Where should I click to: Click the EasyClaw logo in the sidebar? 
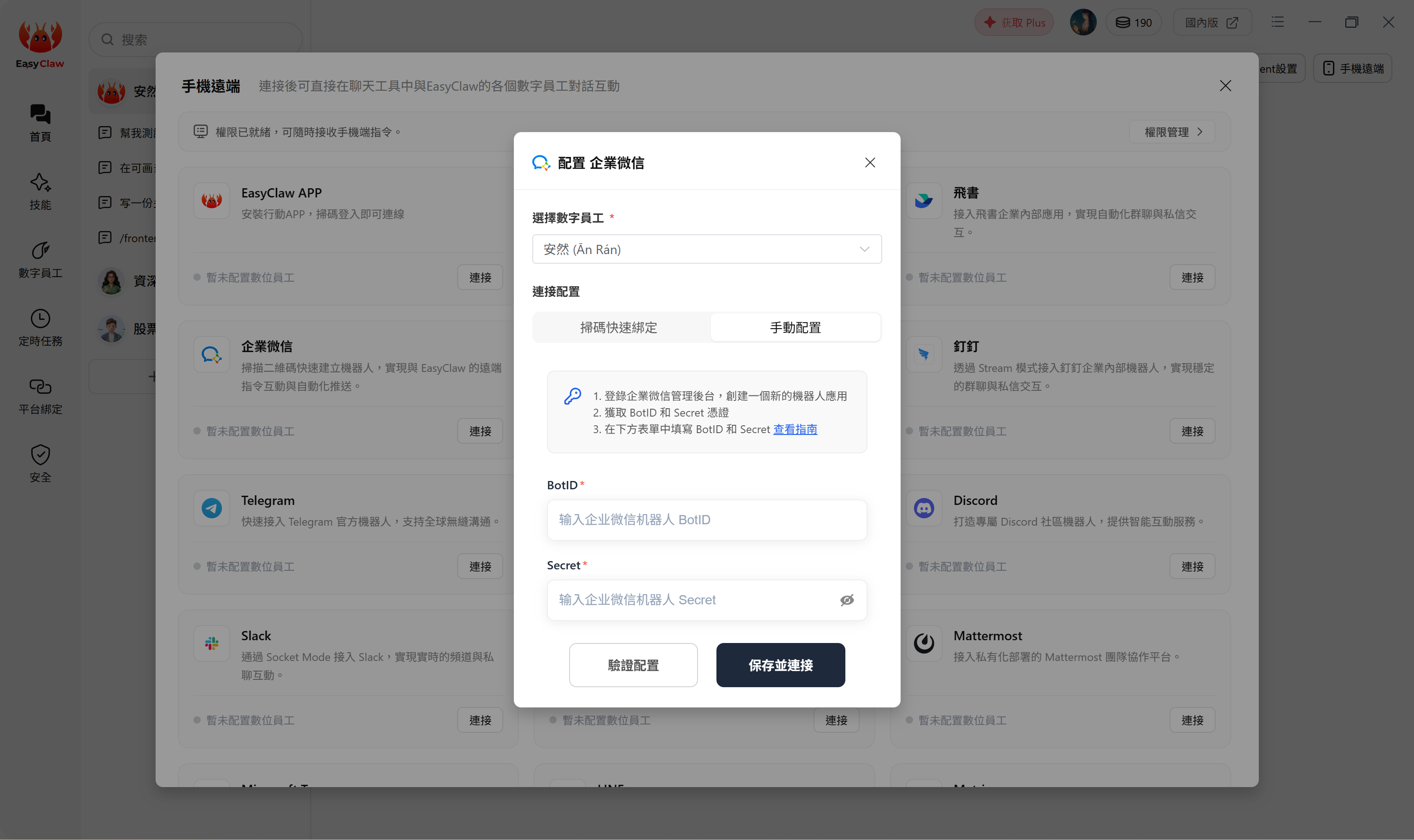point(40,45)
